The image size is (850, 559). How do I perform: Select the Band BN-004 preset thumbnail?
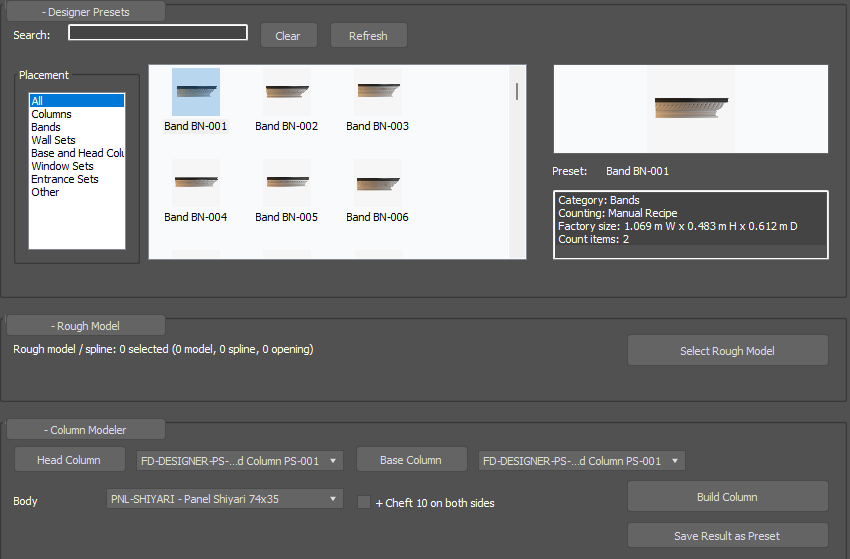[196, 183]
